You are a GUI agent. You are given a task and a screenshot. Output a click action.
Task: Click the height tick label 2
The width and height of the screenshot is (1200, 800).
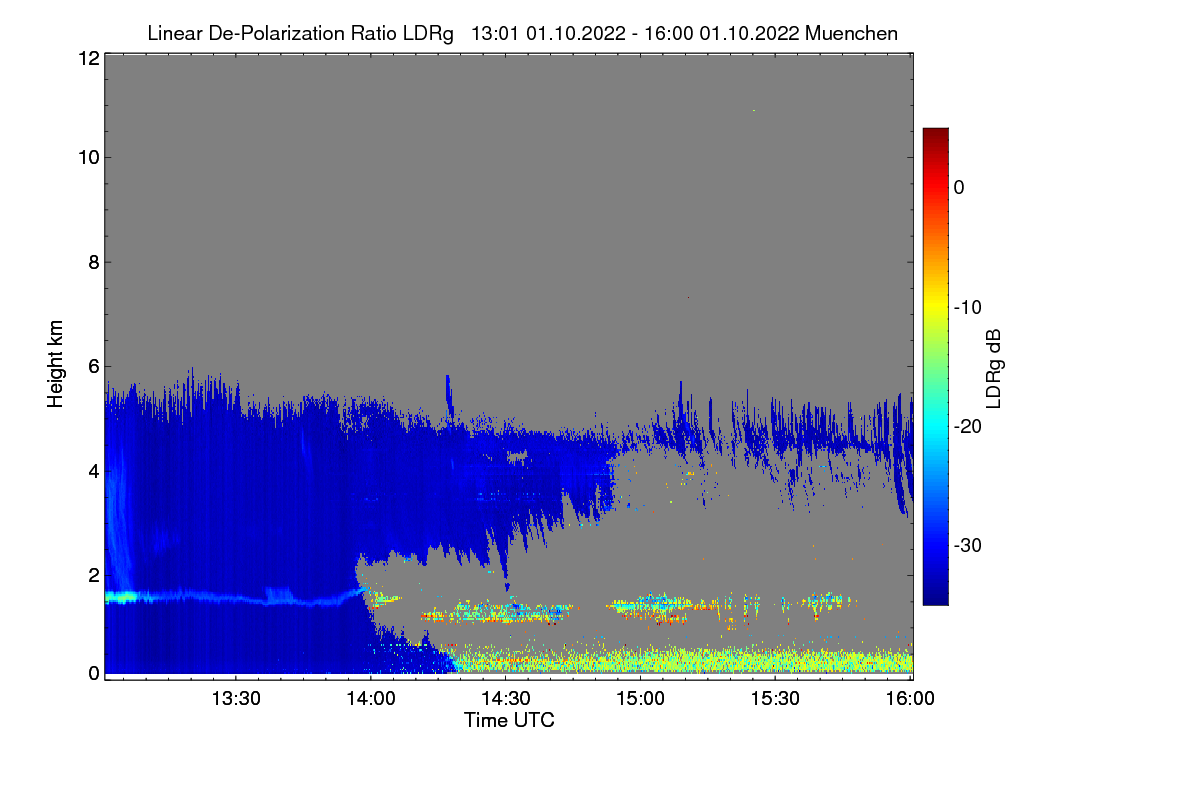(x=93, y=574)
